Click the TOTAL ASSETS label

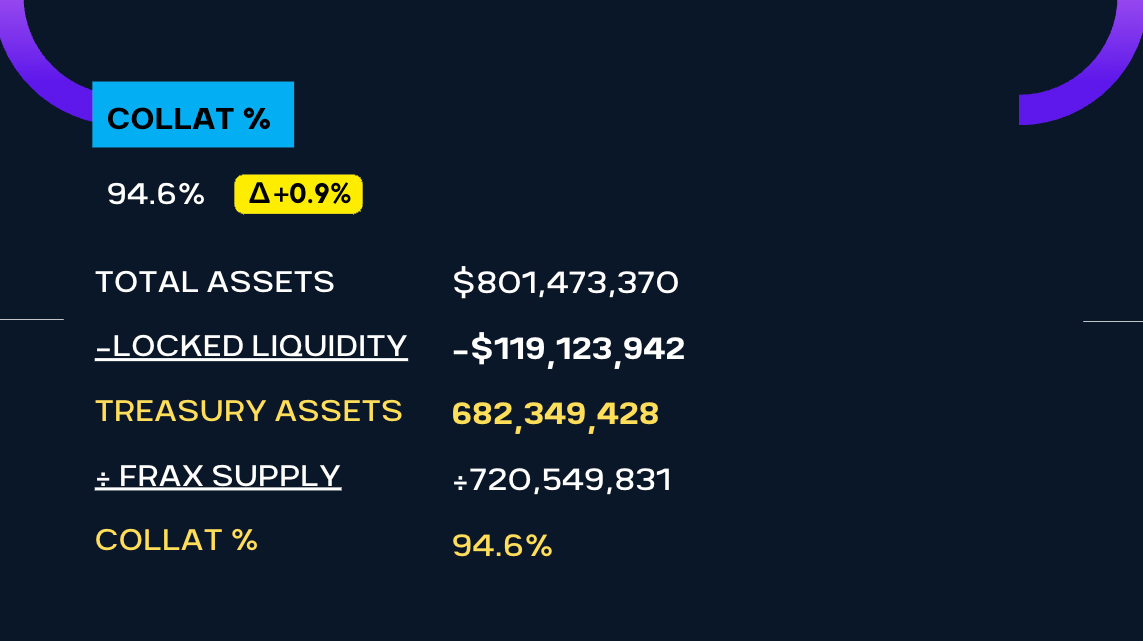click(214, 282)
